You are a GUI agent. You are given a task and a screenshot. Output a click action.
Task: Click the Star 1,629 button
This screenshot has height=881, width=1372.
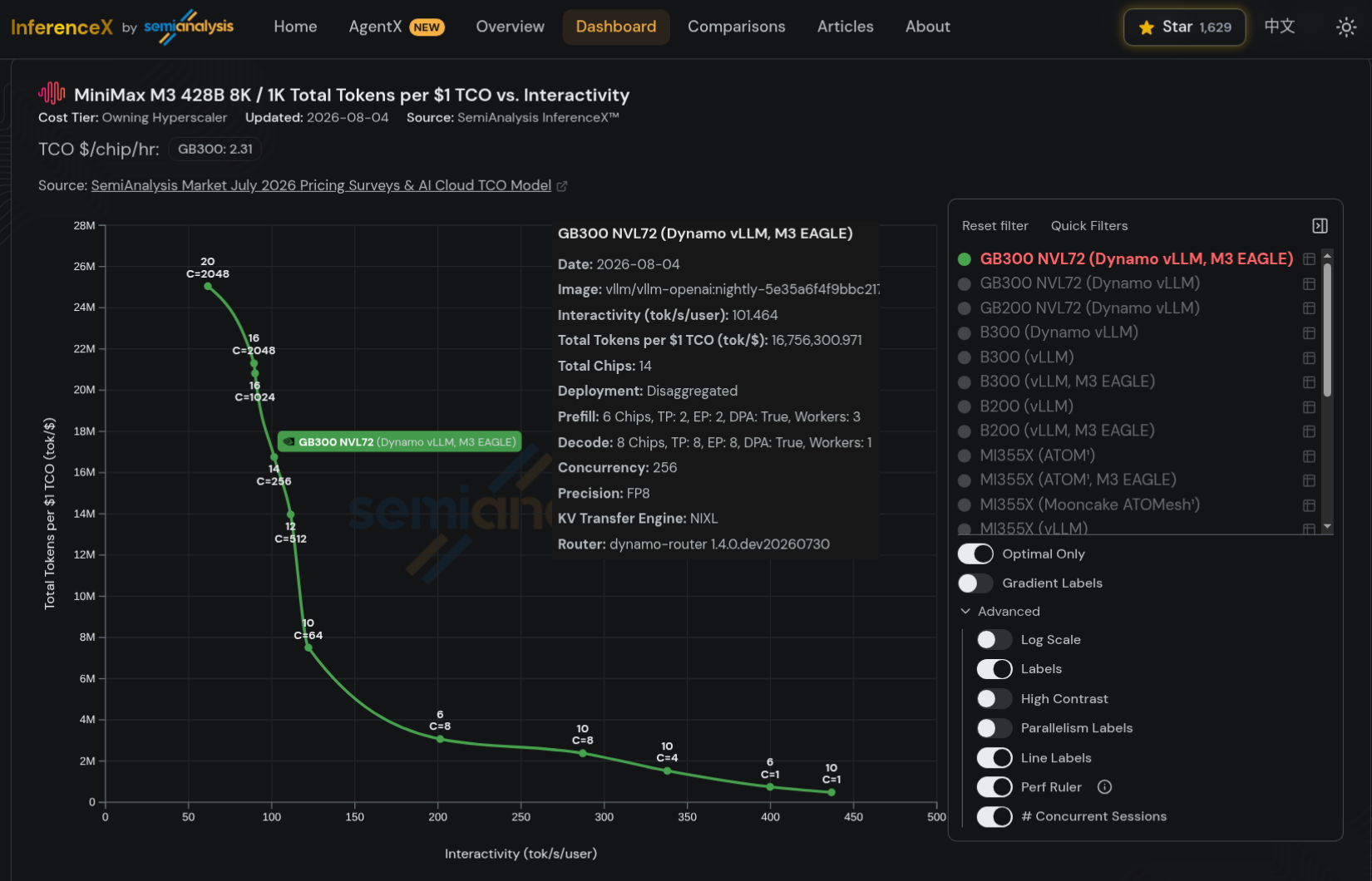[1184, 27]
